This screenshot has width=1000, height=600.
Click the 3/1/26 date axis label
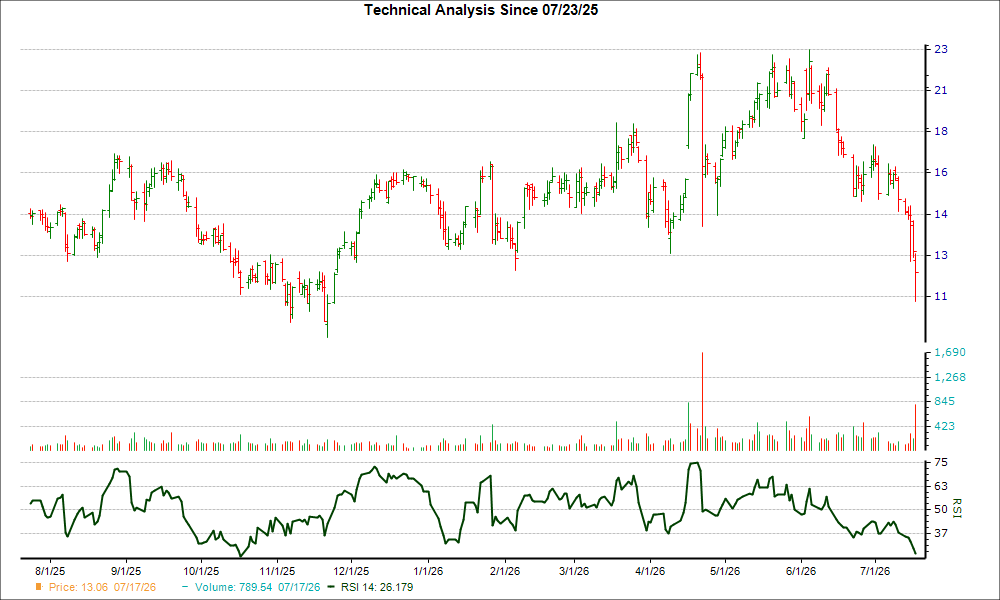coord(574,571)
